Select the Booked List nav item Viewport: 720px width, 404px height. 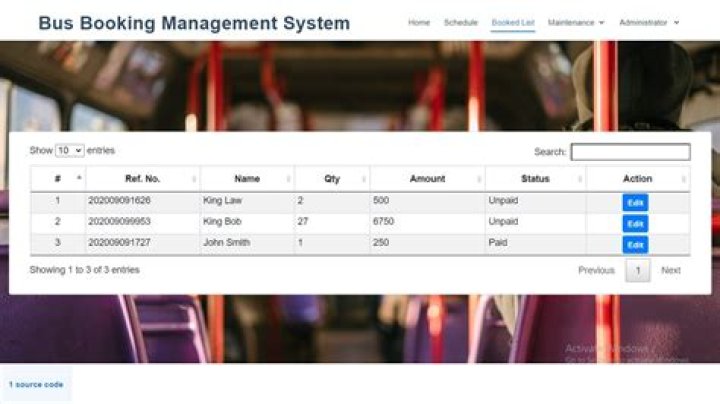click(513, 22)
